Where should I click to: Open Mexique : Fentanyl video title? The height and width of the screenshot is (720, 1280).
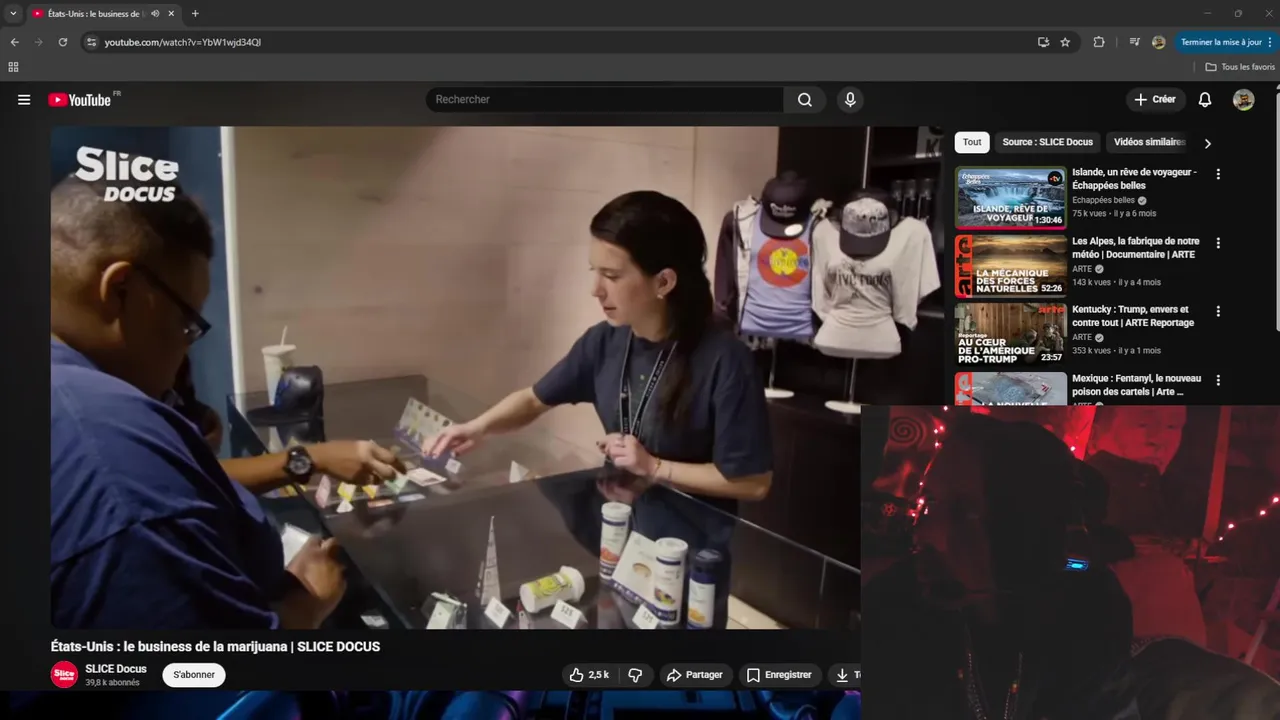pos(1136,385)
